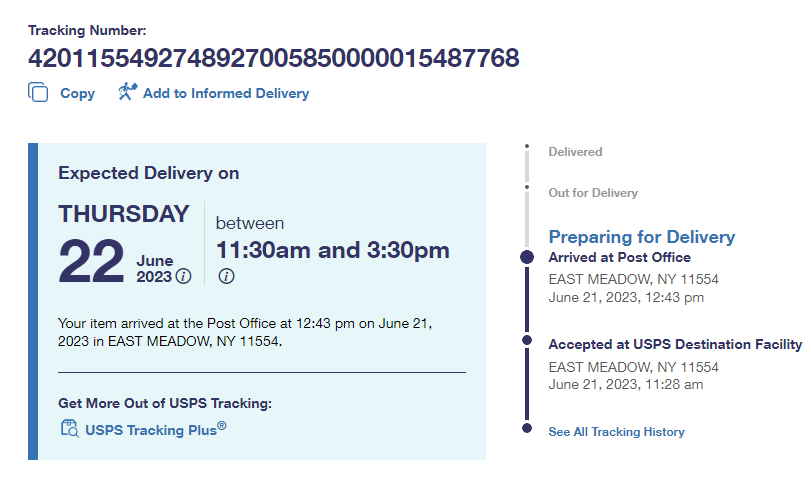The image size is (811, 482).
Task: Click the Arrived at Post Office entry
Action: click(619, 258)
